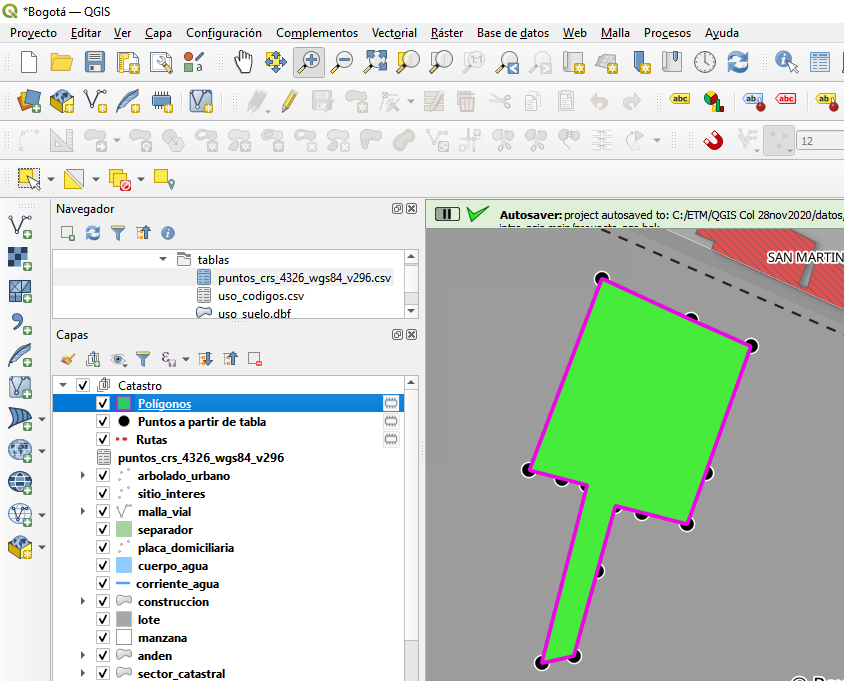The image size is (844, 681).
Task: Hide the cuerpo_agua layer
Action: (x=103, y=566)
